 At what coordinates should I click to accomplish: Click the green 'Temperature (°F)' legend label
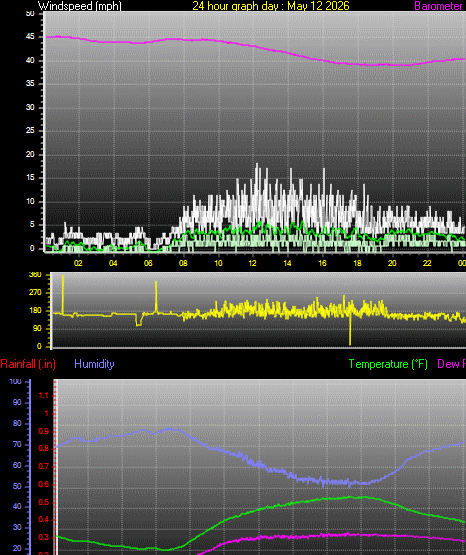click(x=388, y=364)
